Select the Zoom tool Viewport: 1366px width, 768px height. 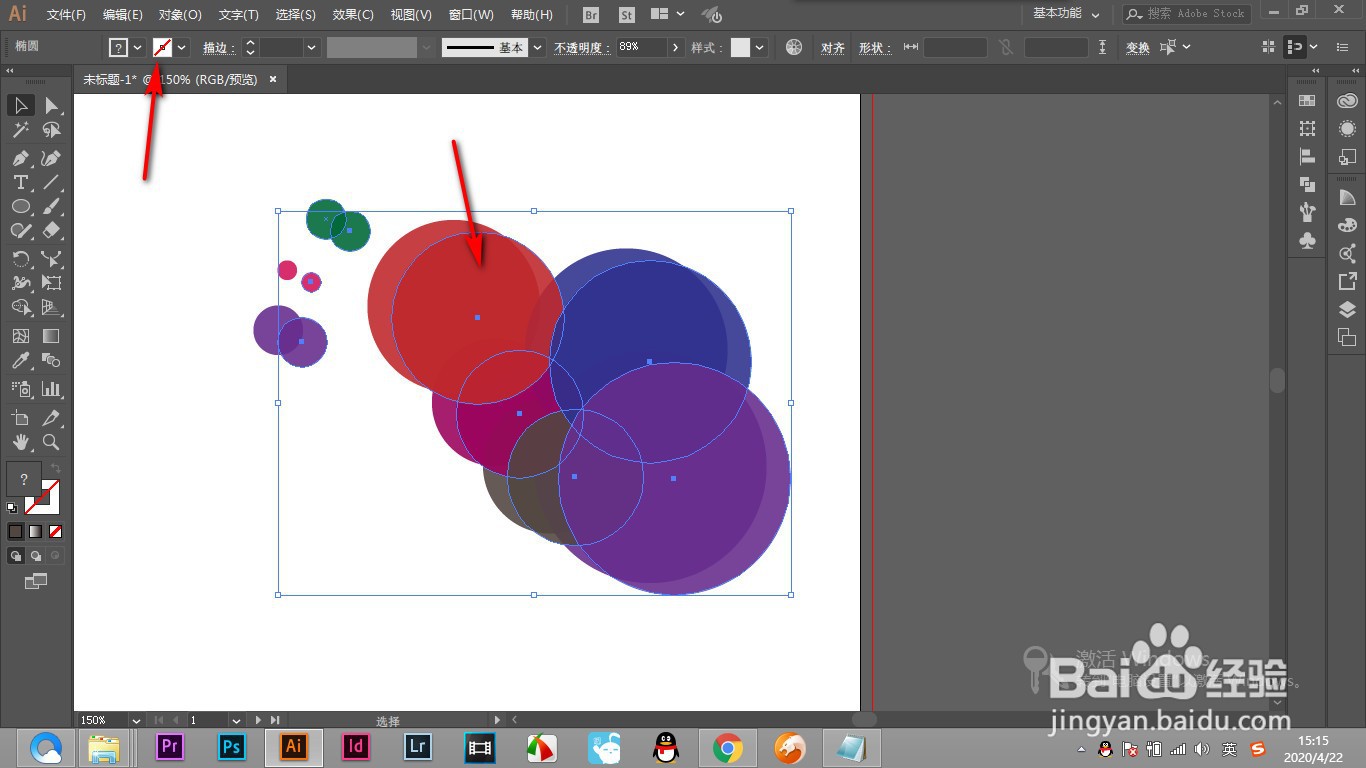click(51, 441)
